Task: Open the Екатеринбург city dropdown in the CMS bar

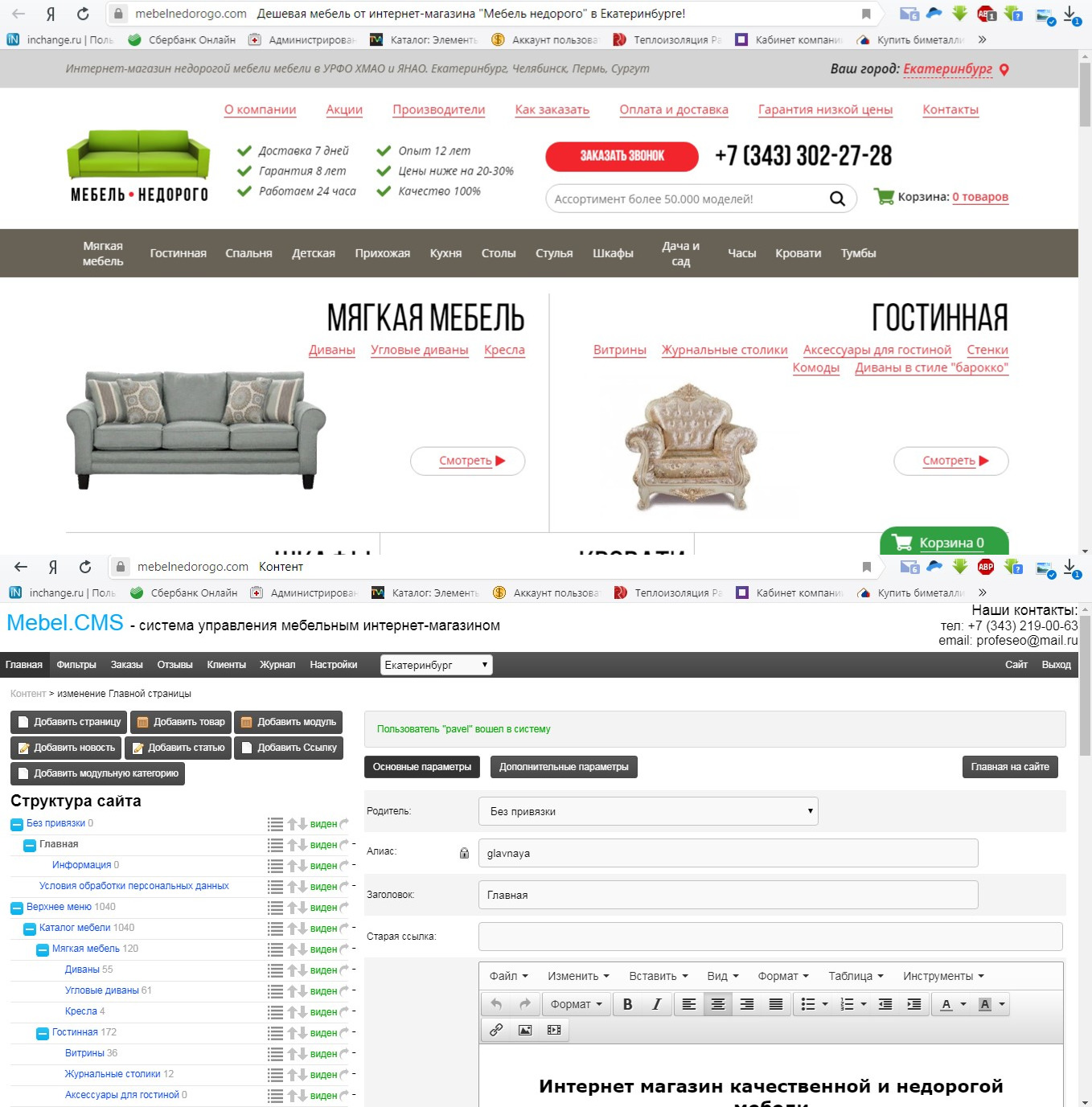Action: click(436, 665)
